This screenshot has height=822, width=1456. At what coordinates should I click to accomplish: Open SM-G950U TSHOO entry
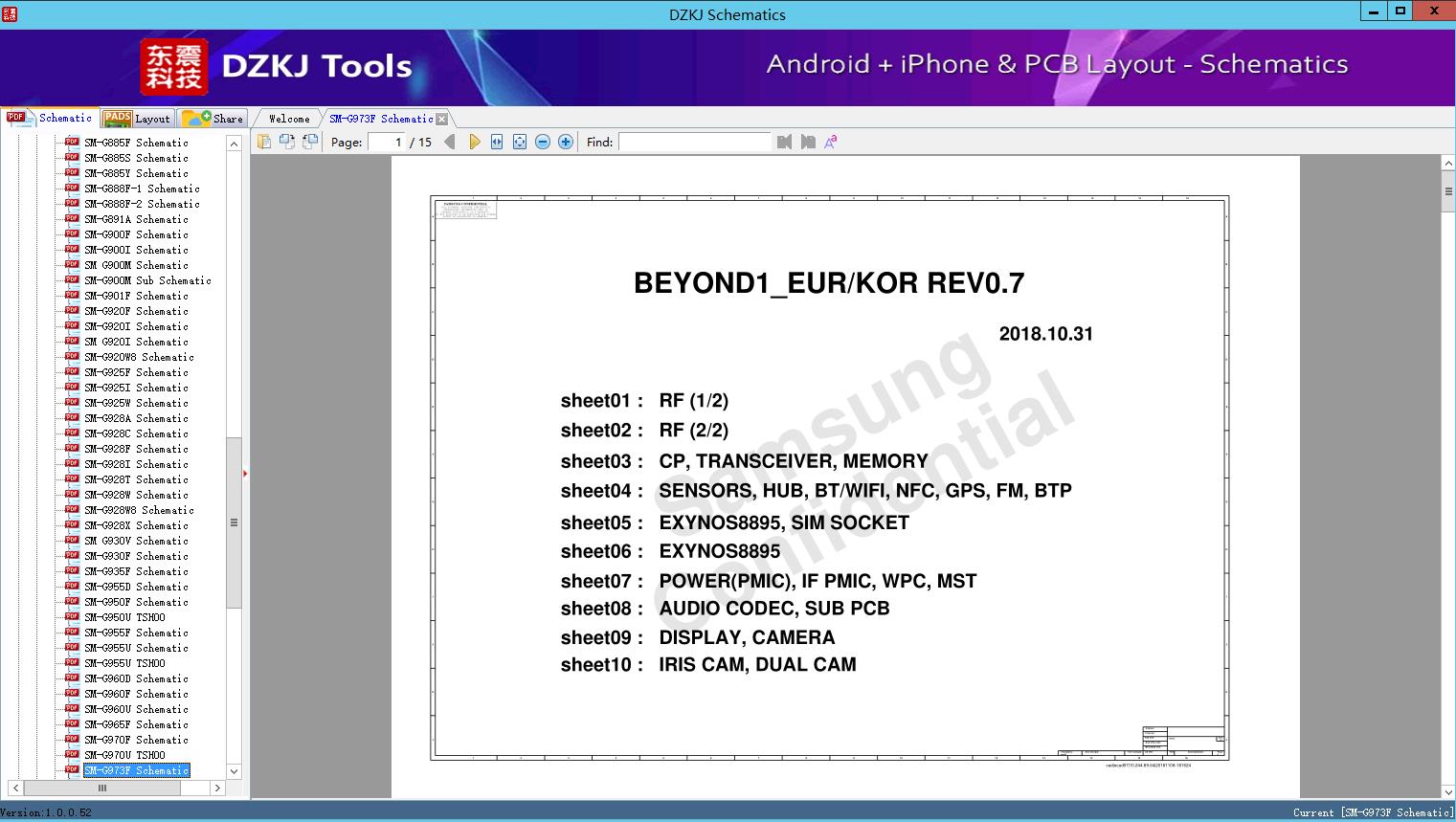(x=124, y=617)
